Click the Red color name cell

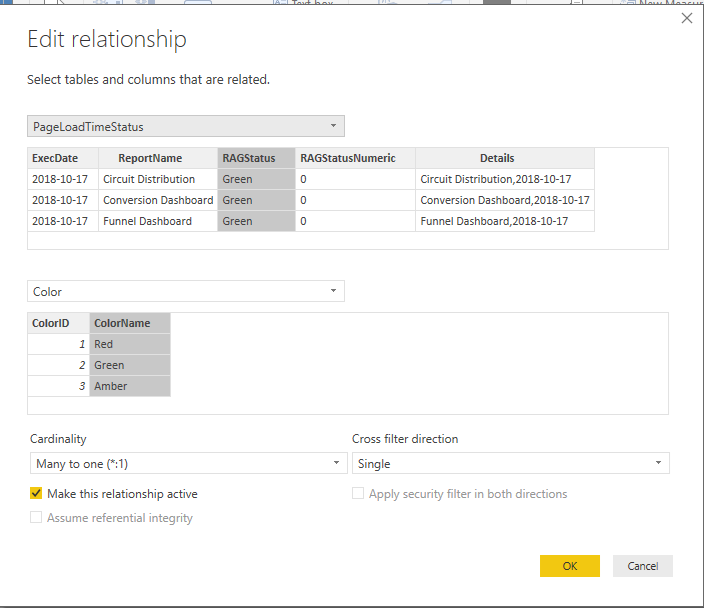click(x=130, y=344)
